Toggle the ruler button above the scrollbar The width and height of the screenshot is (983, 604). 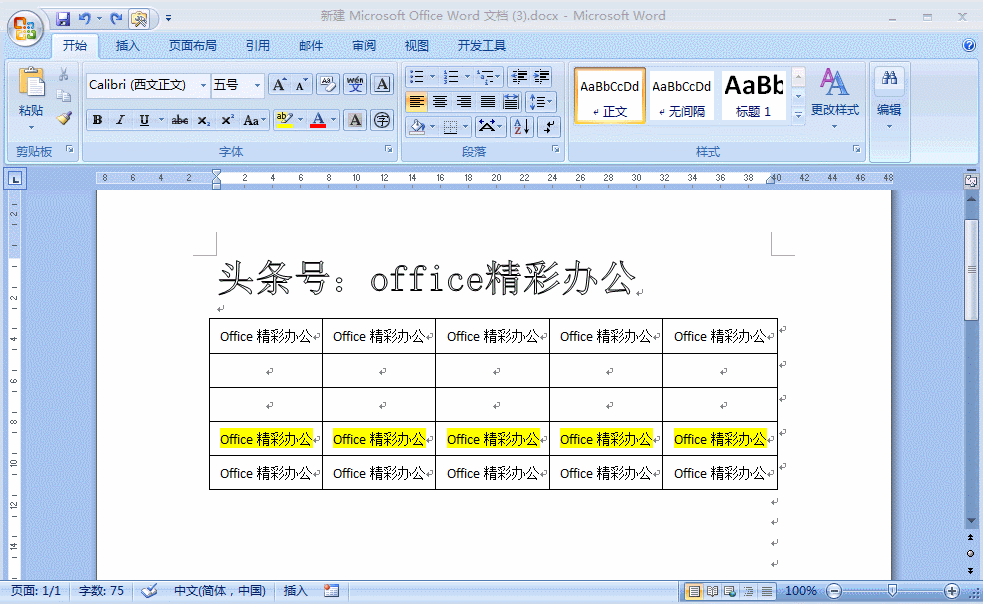(971, 181)
